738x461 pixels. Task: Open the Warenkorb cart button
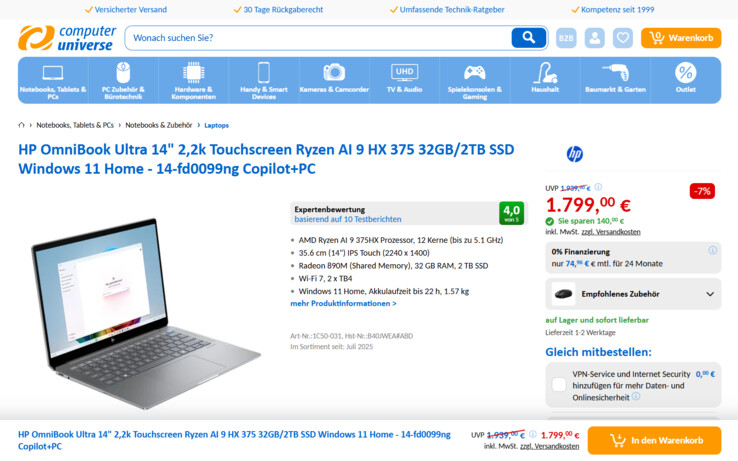[x=681, y=38]
